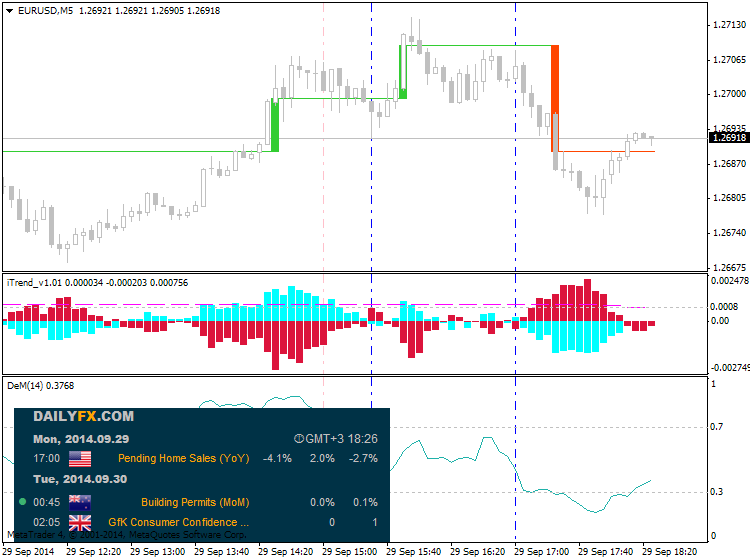Viewport: 750px width, 560px height.
Task: Click the green signal bar near 14:20
Action: [x=275, y=125]
